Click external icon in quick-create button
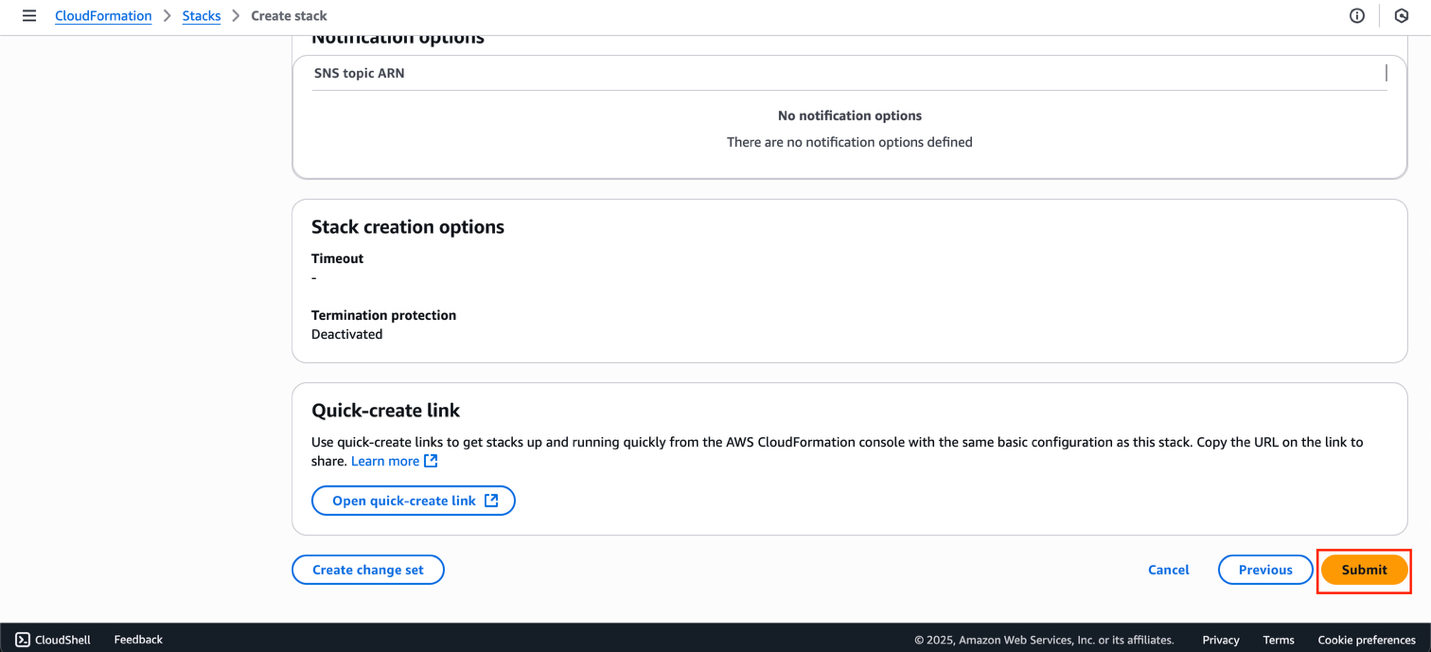Screen dimensions: 1431x652 491,501
